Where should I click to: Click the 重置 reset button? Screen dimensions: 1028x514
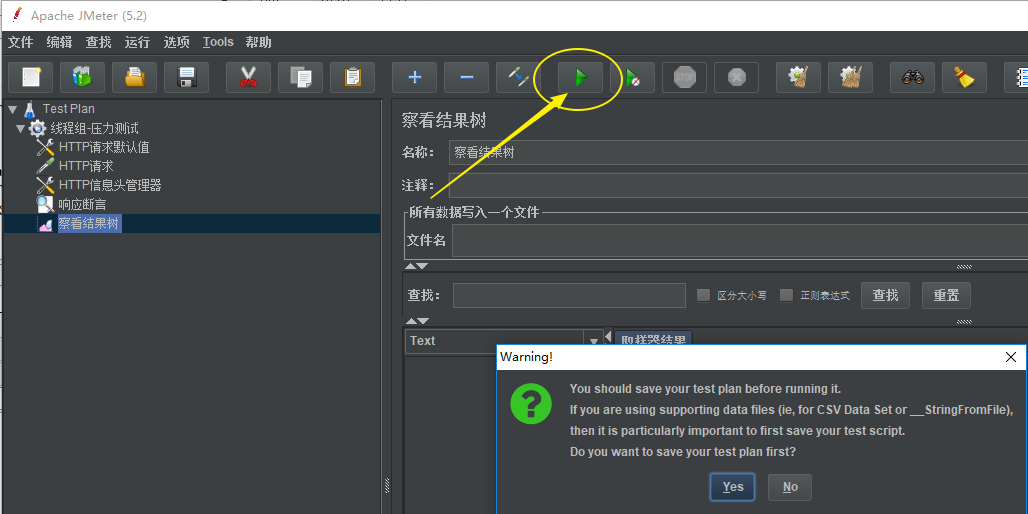pyautogui.click(x=946, y=295)
